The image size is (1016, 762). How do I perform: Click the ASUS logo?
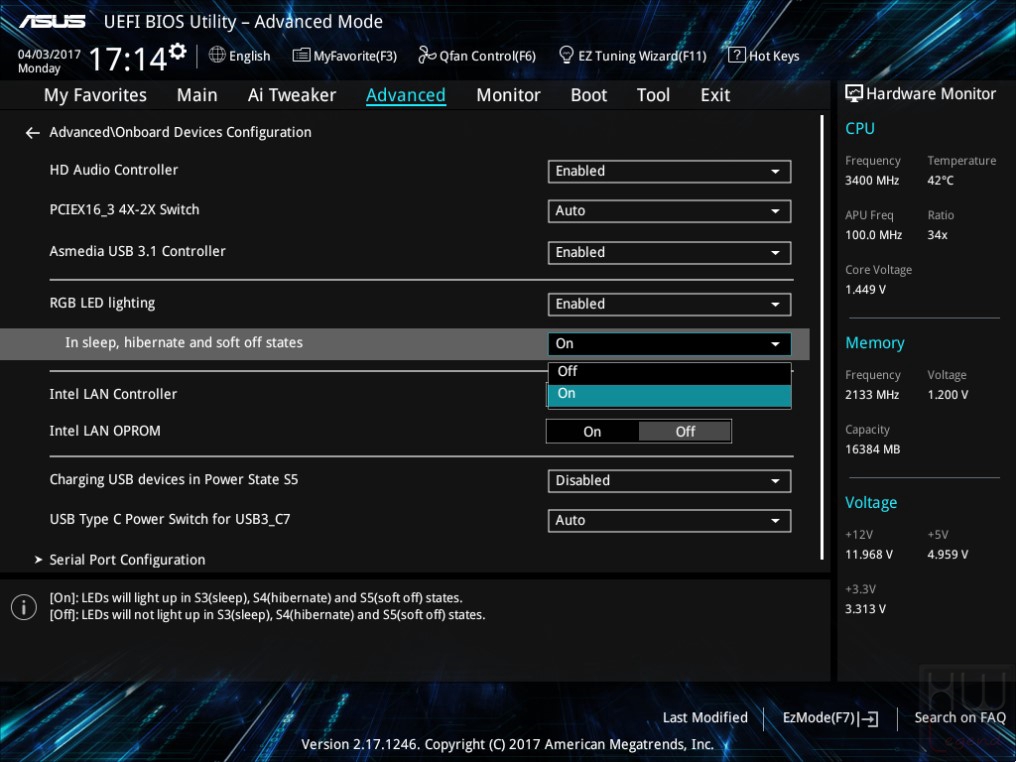[x=52, y=21]
